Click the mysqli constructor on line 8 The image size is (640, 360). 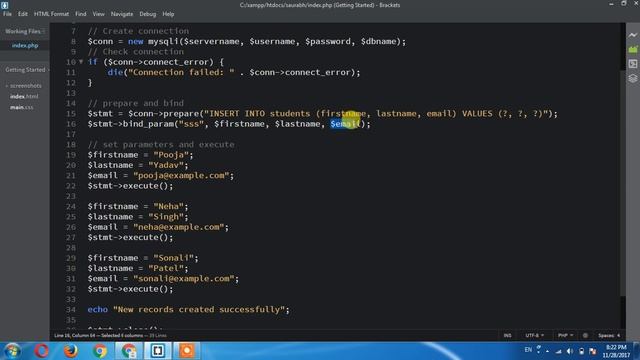(163, 41)
